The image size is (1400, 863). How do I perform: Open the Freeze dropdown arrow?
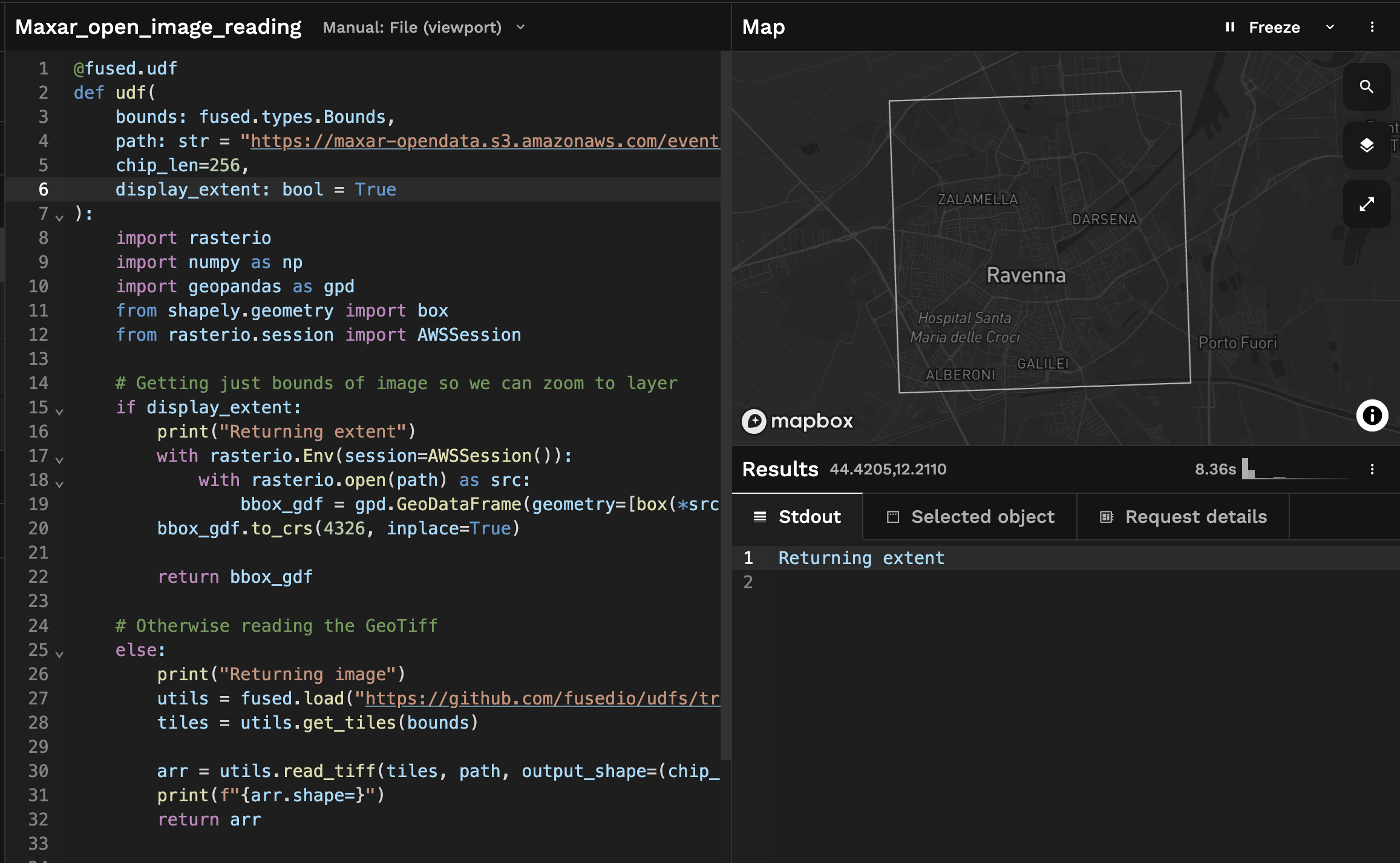[1330, 27]
